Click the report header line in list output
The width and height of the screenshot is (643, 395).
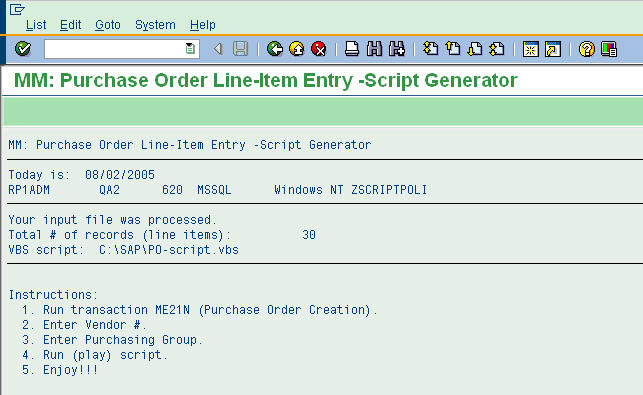click(189, 145)
